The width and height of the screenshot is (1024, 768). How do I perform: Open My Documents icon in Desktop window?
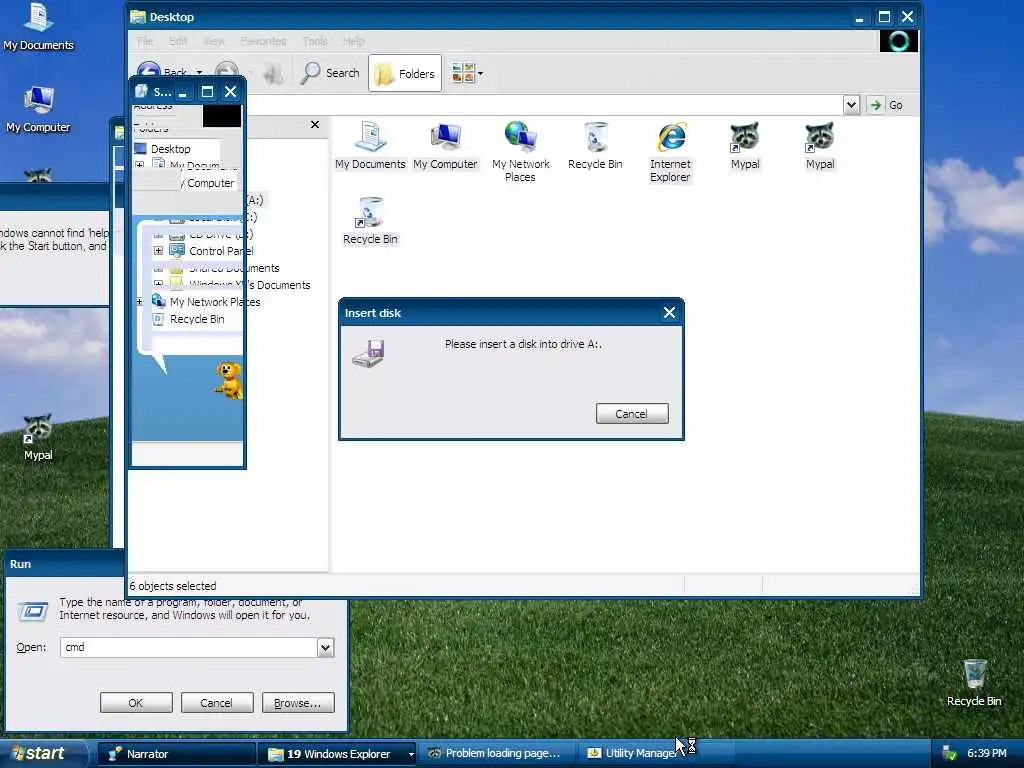(370, 145)
